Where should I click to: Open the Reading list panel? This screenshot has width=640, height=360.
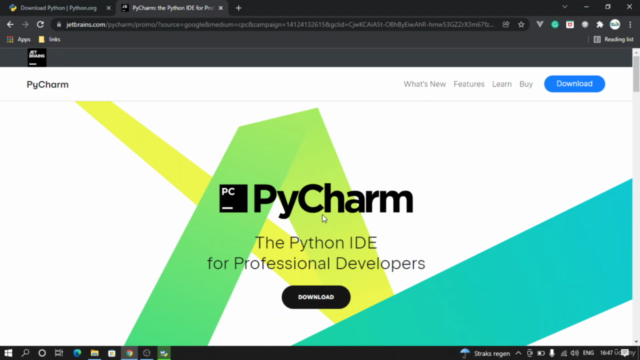[613, 40]
